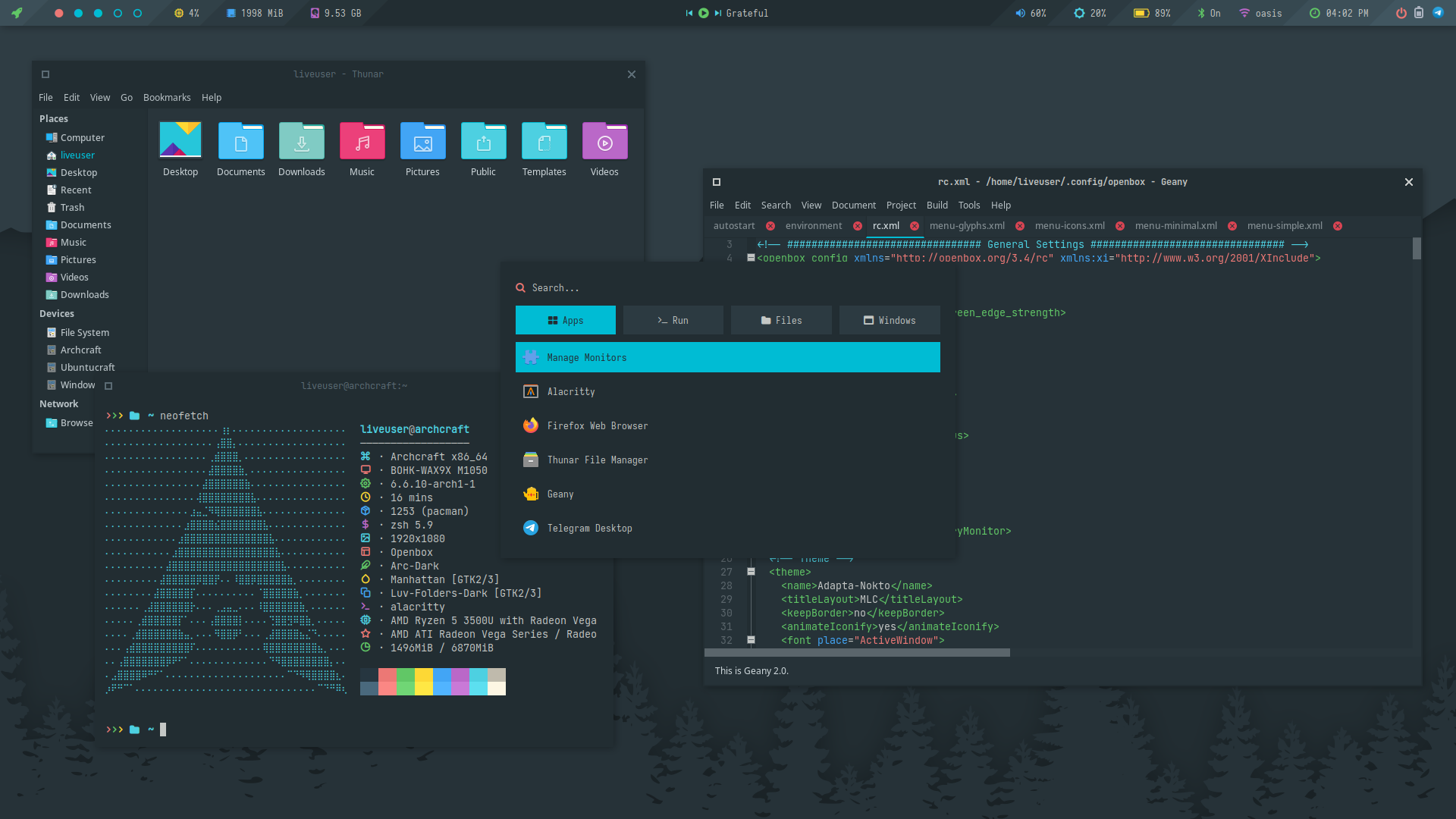Collapse the font tag fold at line 32
1456x819 pixels.
tap(751, 640)
